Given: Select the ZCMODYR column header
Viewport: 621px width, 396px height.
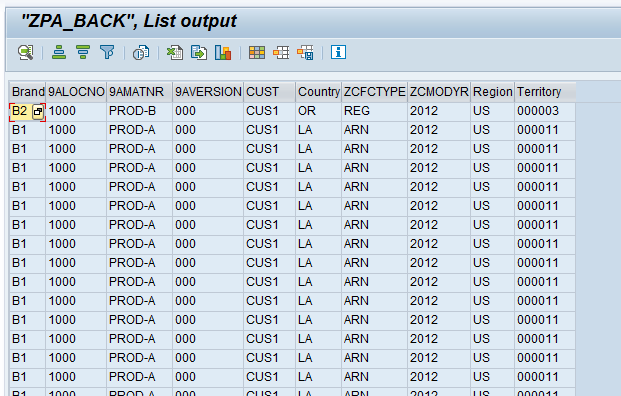Looking at the screenshot, I should coord(439,92).
